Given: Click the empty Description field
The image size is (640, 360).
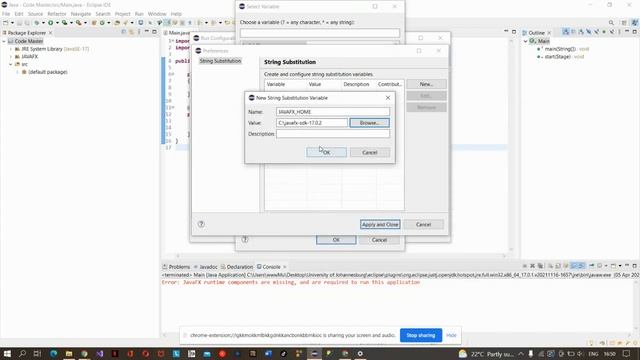Looking at the screenshot, I should [x=333, y=134].
